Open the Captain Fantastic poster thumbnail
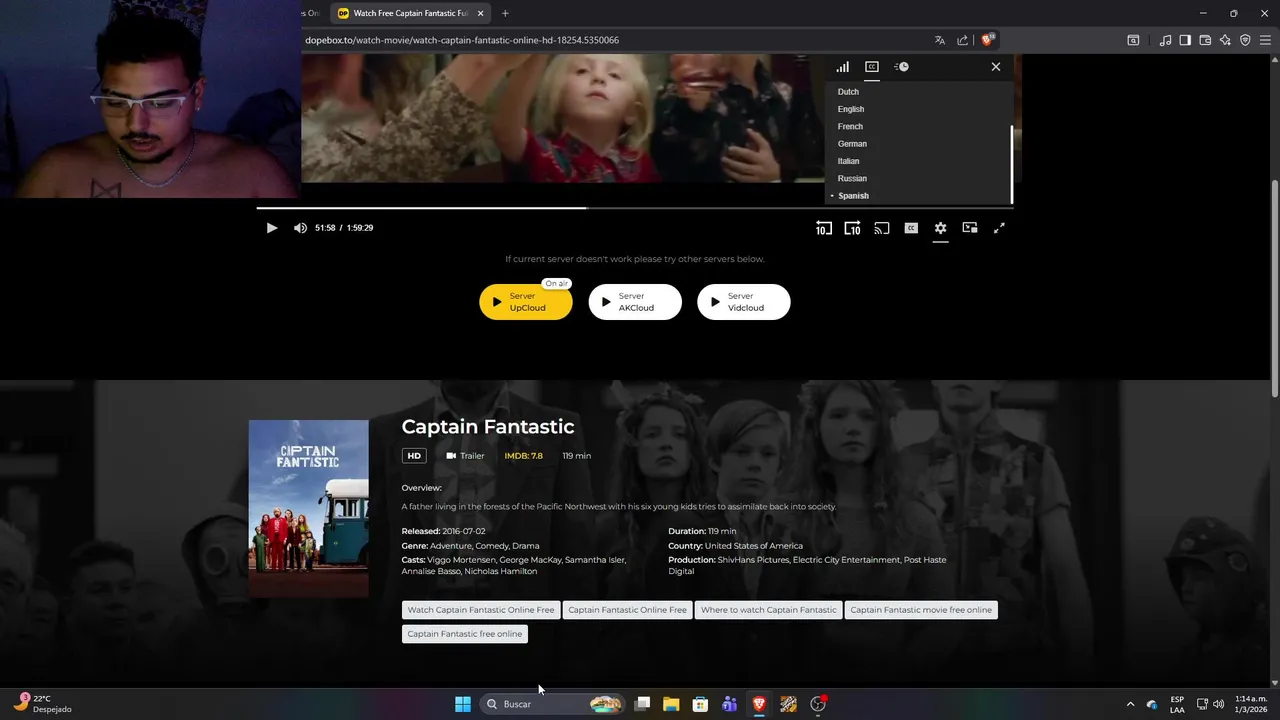Viewport: 1280px width, 720px height. click(308, 509)
